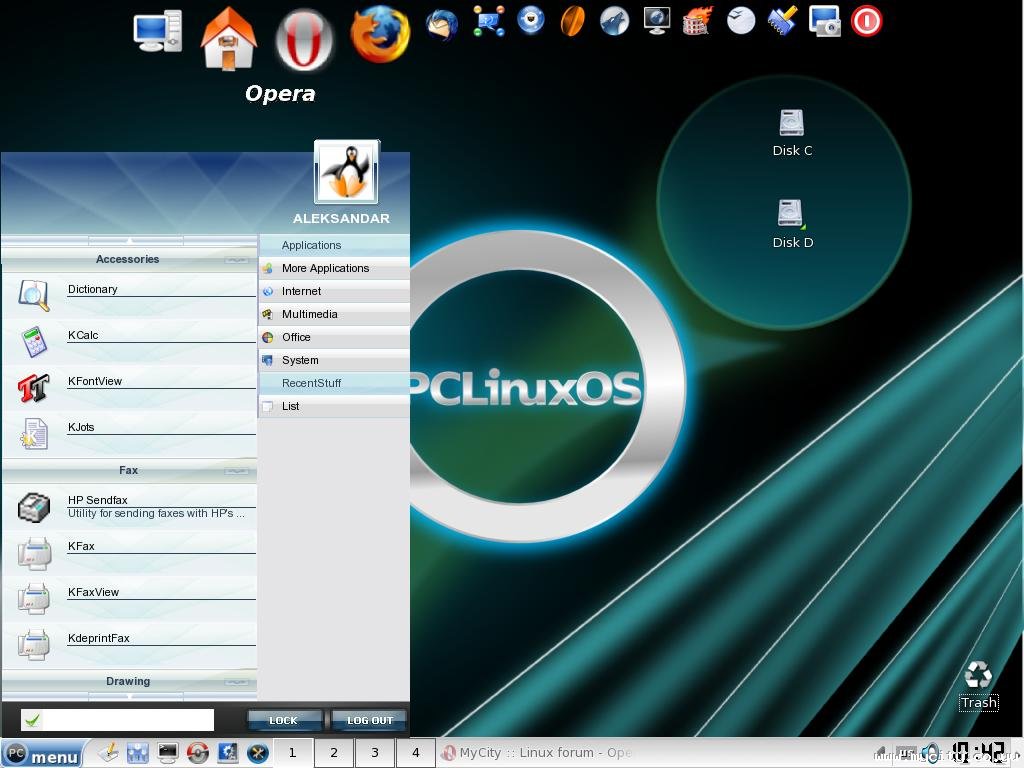Open the Disk C desktop icon
The width and height of the screenshot is (1024, 768).
pos(791,124)
